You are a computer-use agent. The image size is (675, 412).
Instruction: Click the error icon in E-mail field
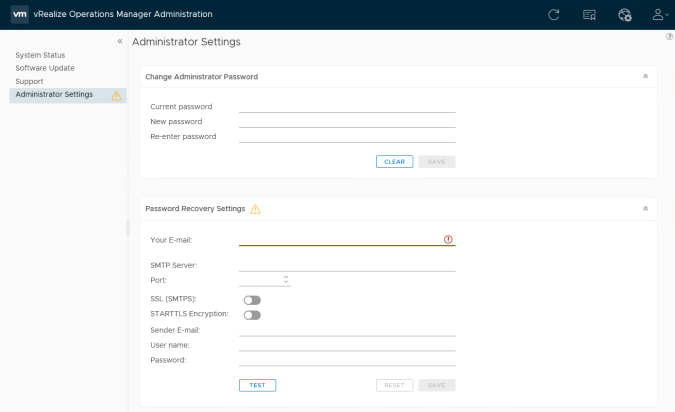[448, 239]
